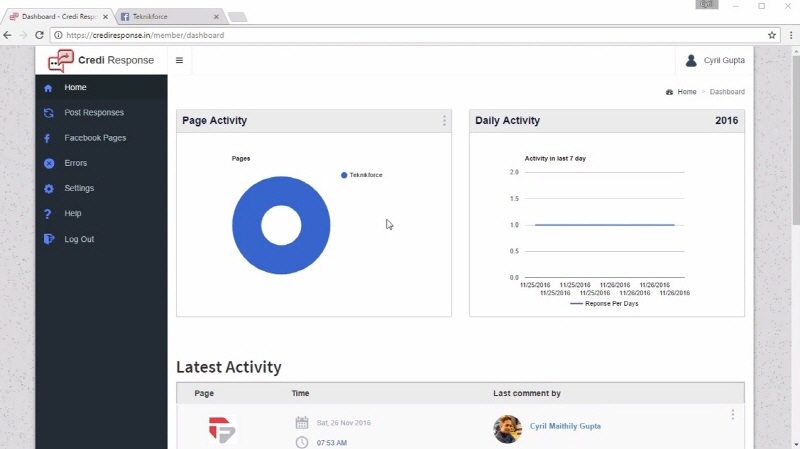Click the calendar icon in Latest Activity
The height and width of the screenshot is (449, 800).
click(302, 422)
